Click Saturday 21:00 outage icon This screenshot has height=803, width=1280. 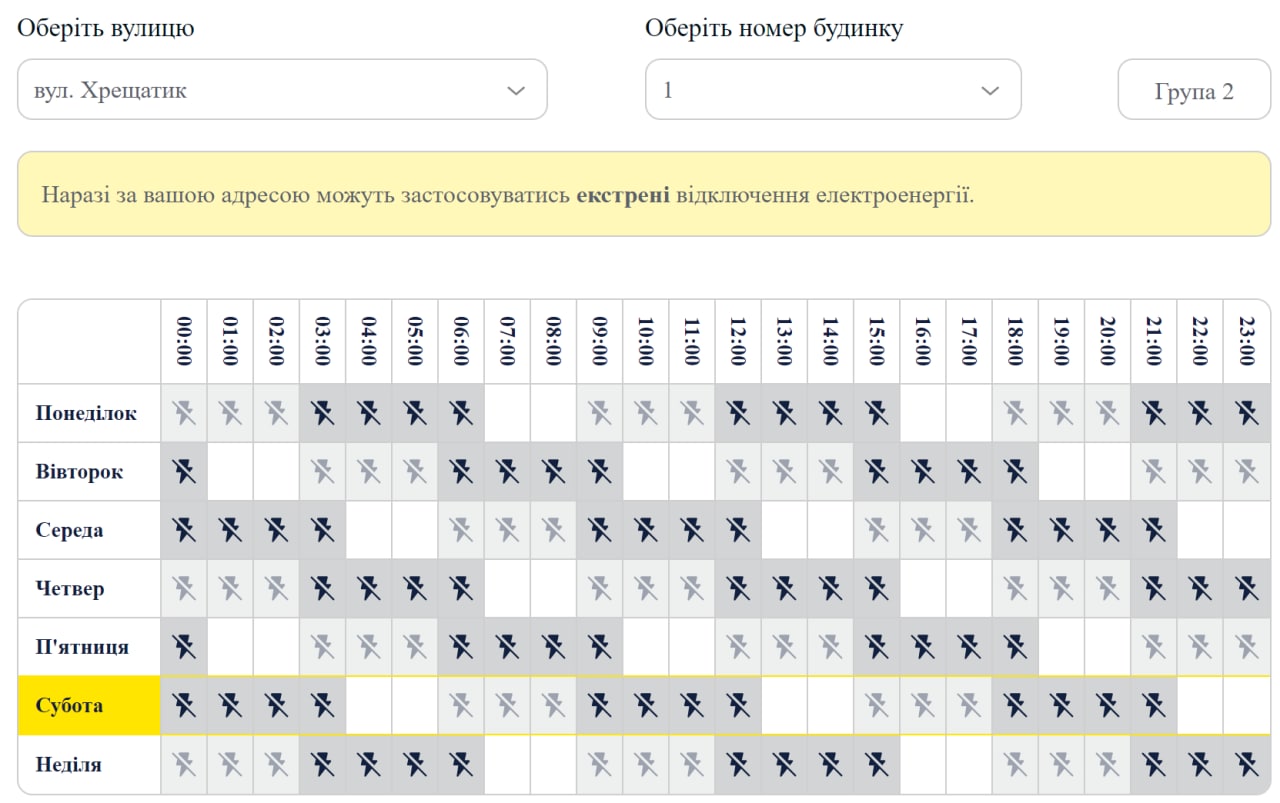(x=1153, y=706)
